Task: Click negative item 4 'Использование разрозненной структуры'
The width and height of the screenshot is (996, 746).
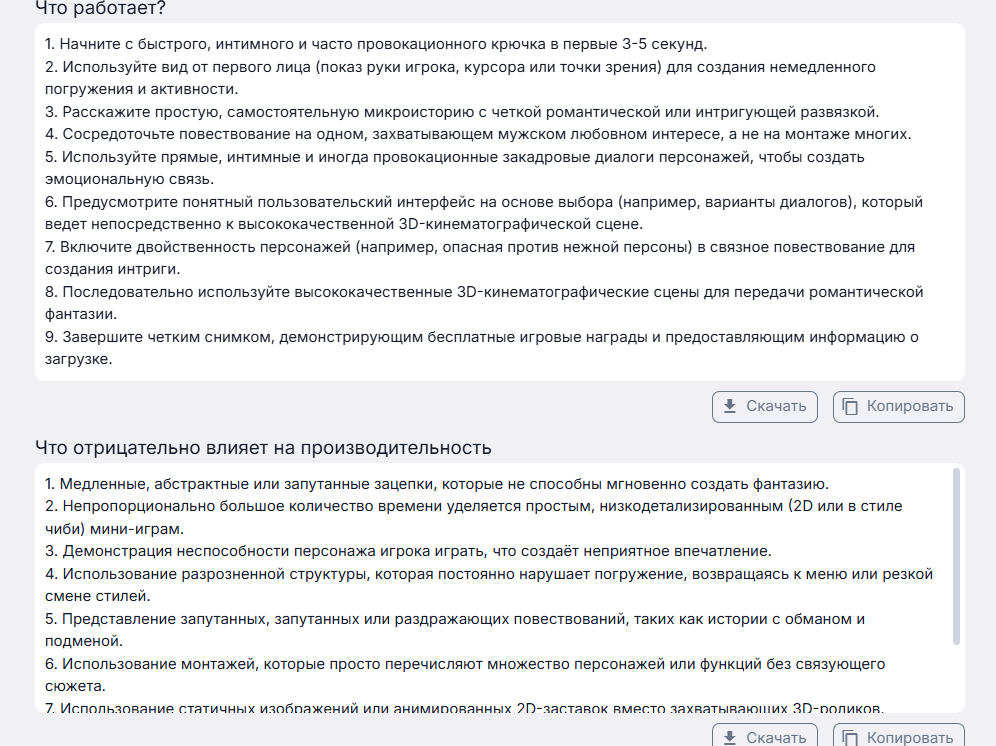Action: 488,585
